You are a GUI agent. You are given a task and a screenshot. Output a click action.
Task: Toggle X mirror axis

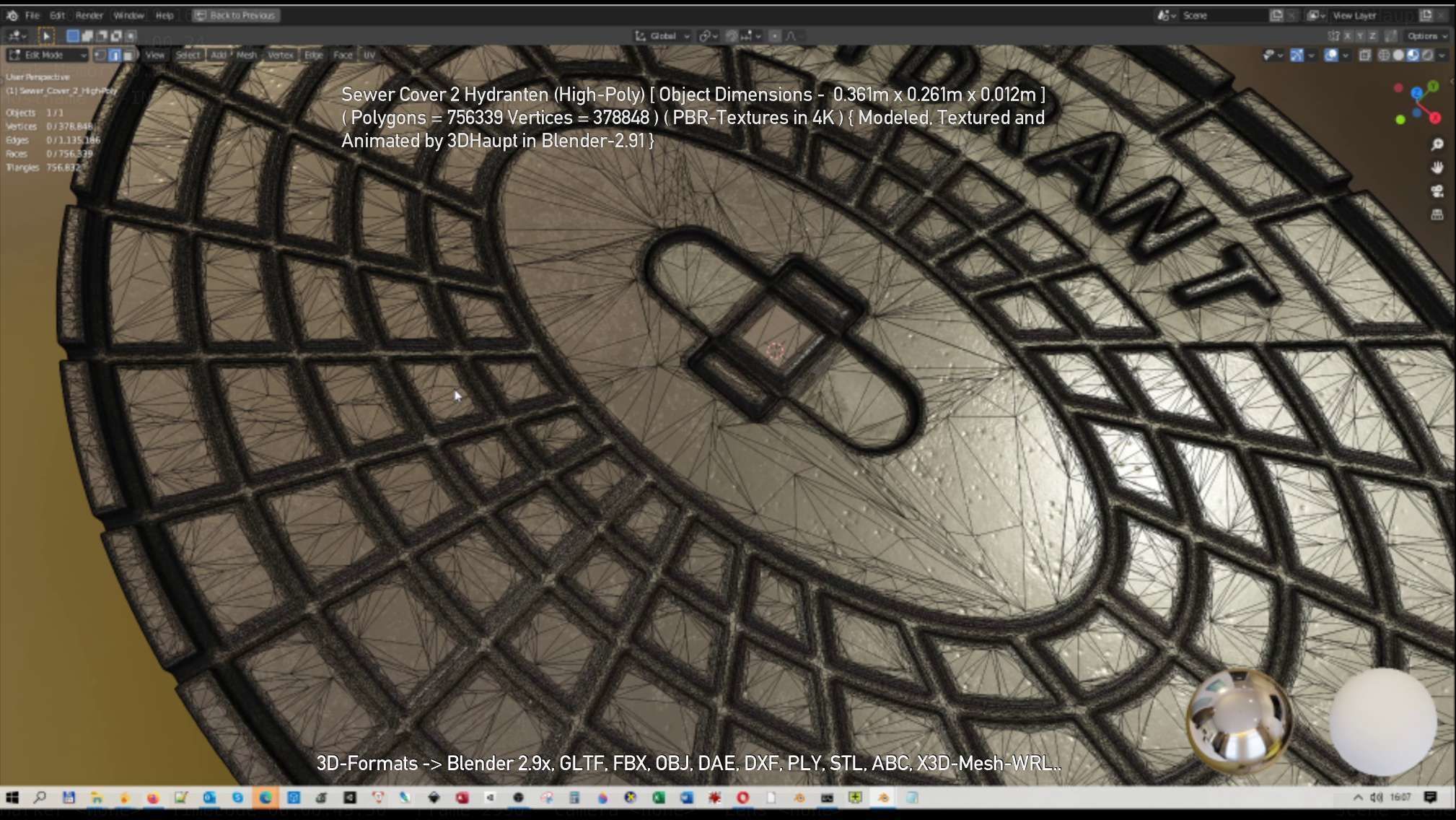pyautogui.click(x=1346, y=35)
